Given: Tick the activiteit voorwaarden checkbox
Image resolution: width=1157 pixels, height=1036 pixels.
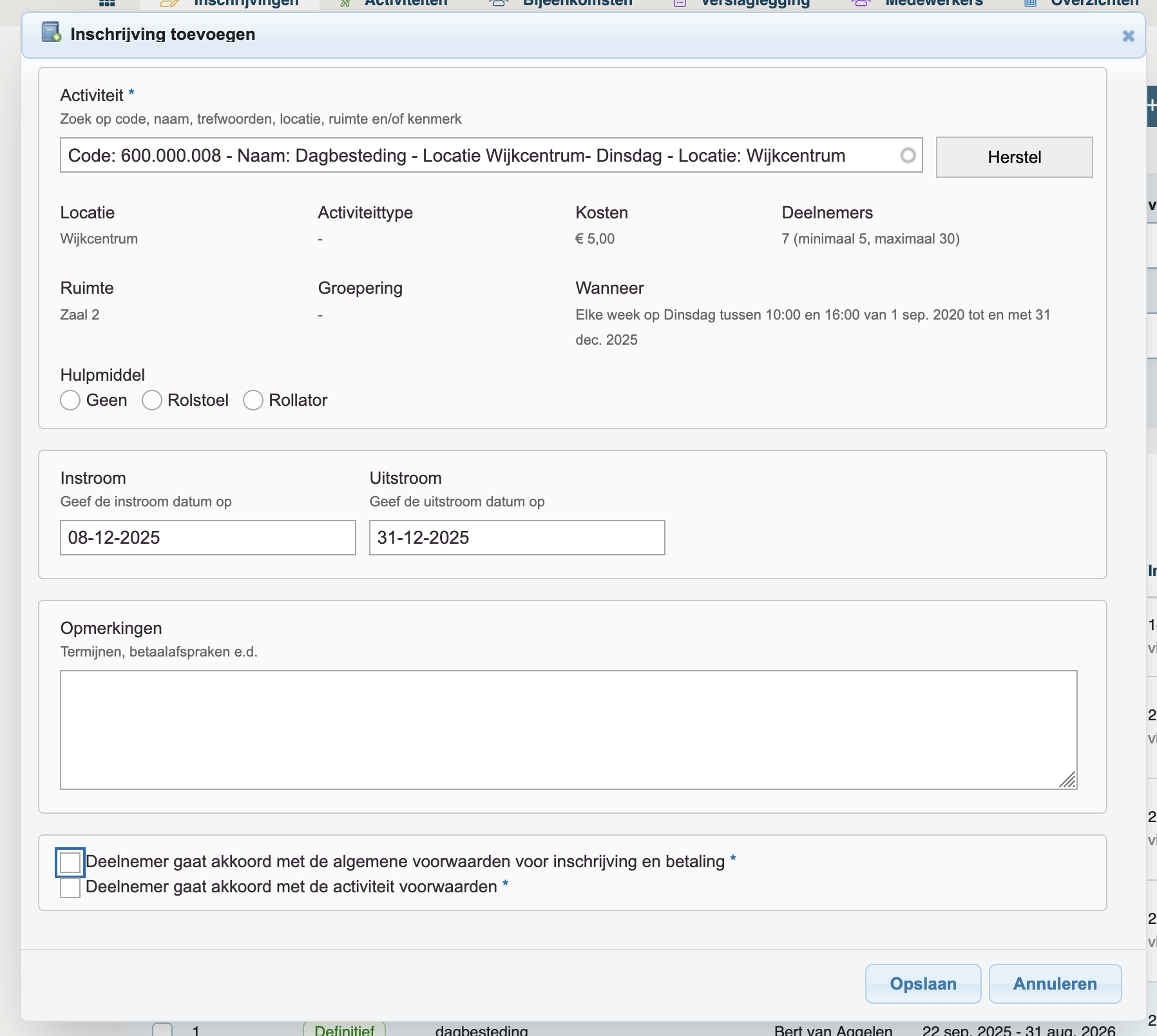Looking at the screenshot, I should coord(70,887).
